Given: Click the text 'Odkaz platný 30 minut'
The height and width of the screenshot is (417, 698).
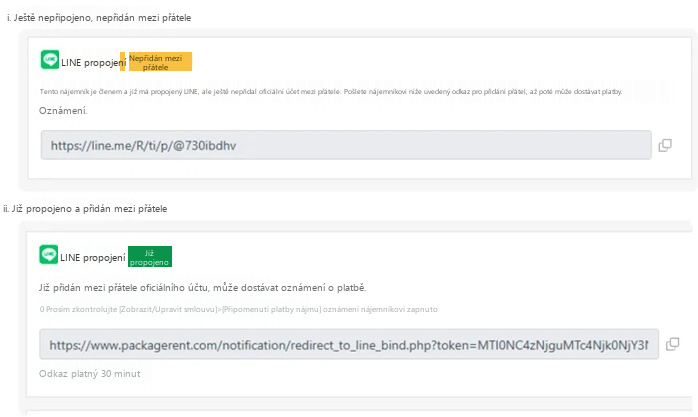Looking at the screenshot, I should click(x=89, y=374).
